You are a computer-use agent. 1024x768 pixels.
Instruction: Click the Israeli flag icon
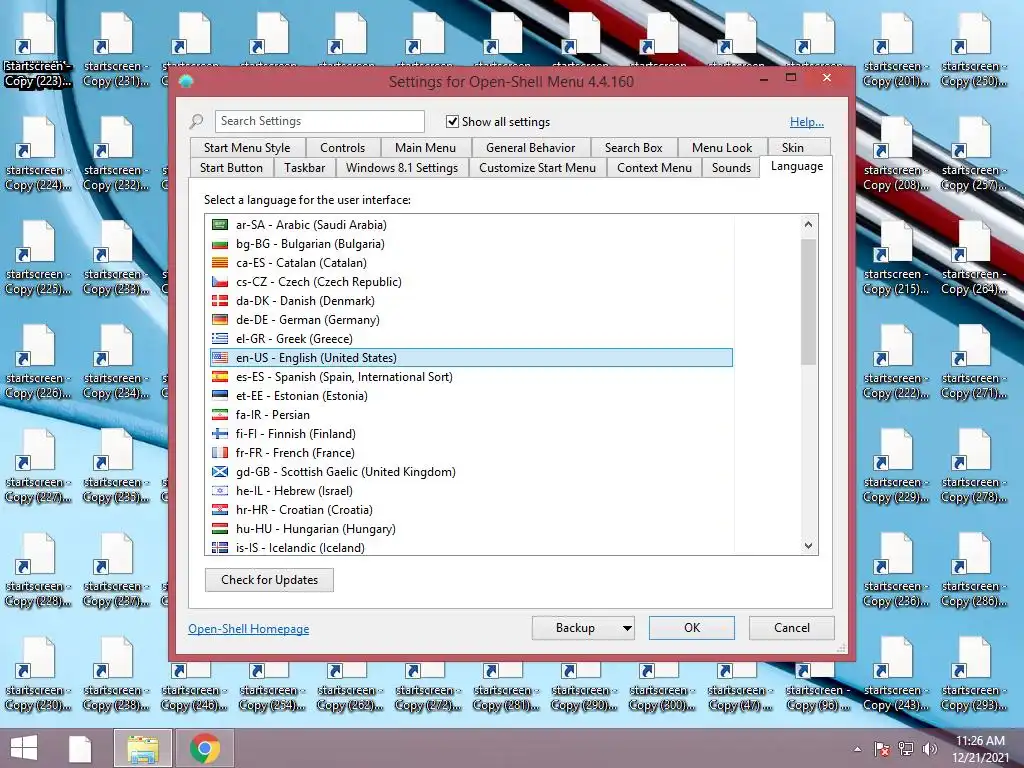point(220,490)
